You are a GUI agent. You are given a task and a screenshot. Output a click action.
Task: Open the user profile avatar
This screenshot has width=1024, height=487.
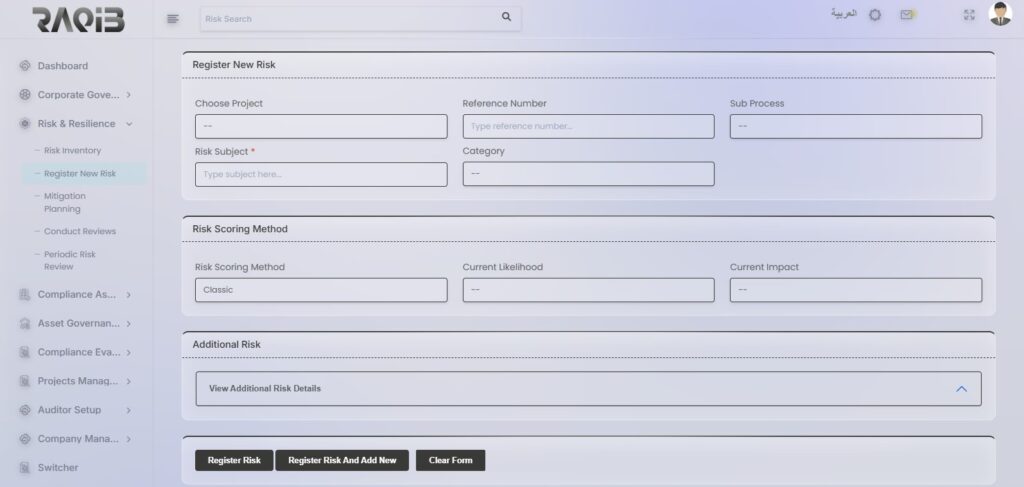pyautogui.click(x=1000, y=14)
